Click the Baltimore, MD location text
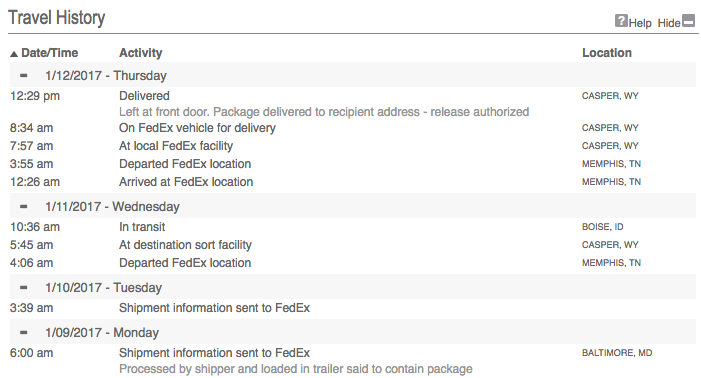This screenshot has width=701, height=378. (x=617, y=353)
